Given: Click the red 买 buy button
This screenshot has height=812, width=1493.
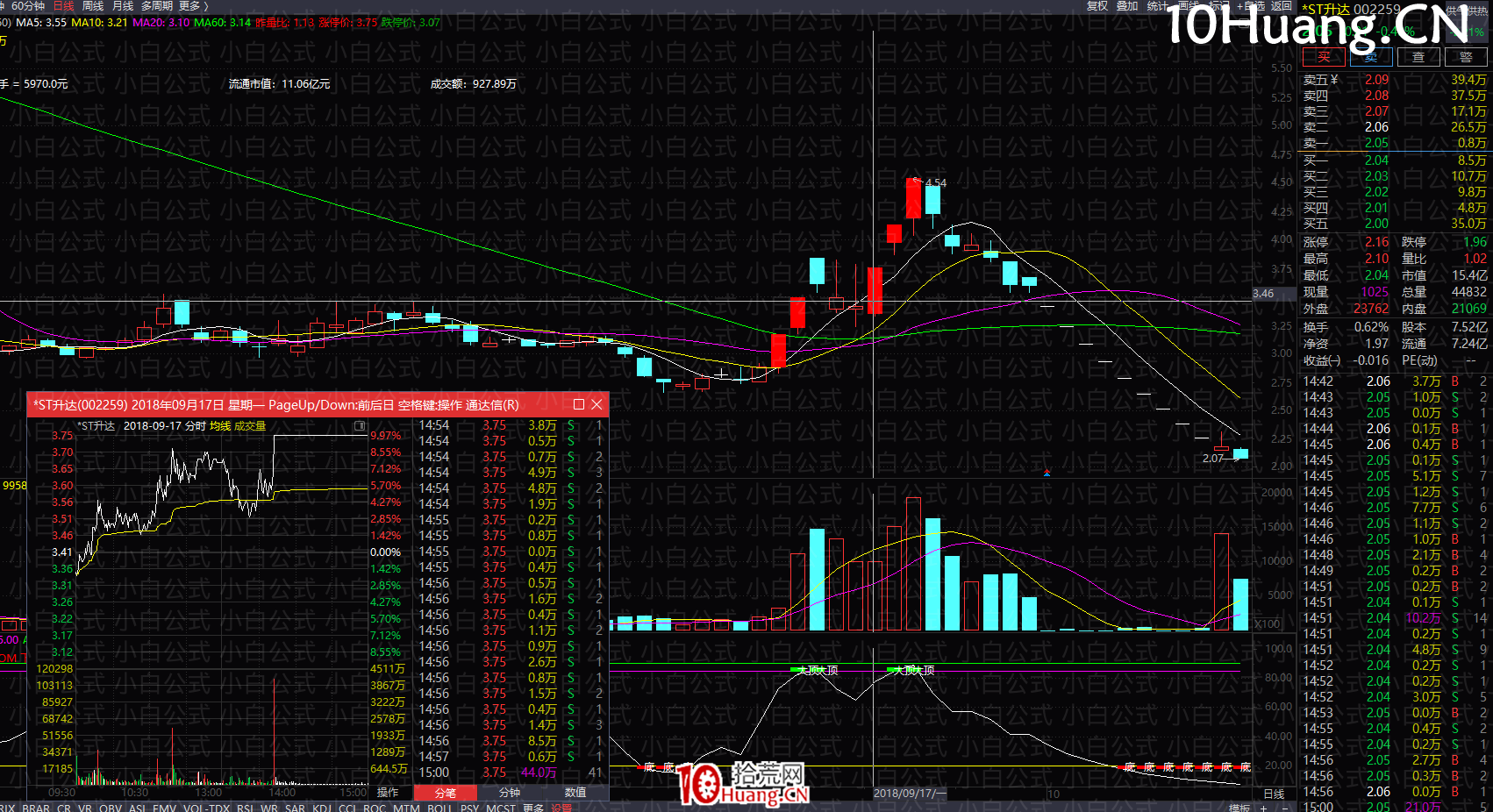Looking at the screenshot, I should click(x=1324, y=57).
